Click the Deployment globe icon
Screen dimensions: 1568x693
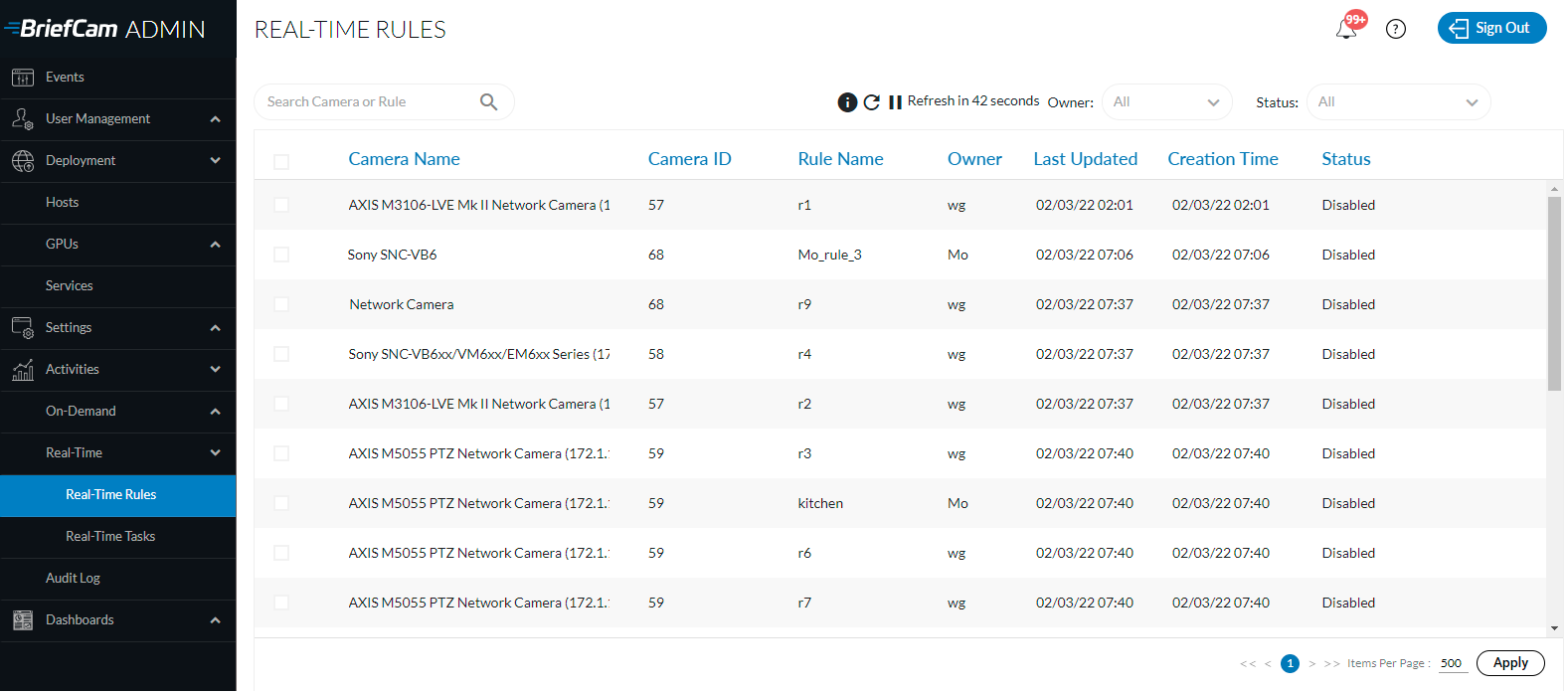pyautogui.click(x=23, y=160)
